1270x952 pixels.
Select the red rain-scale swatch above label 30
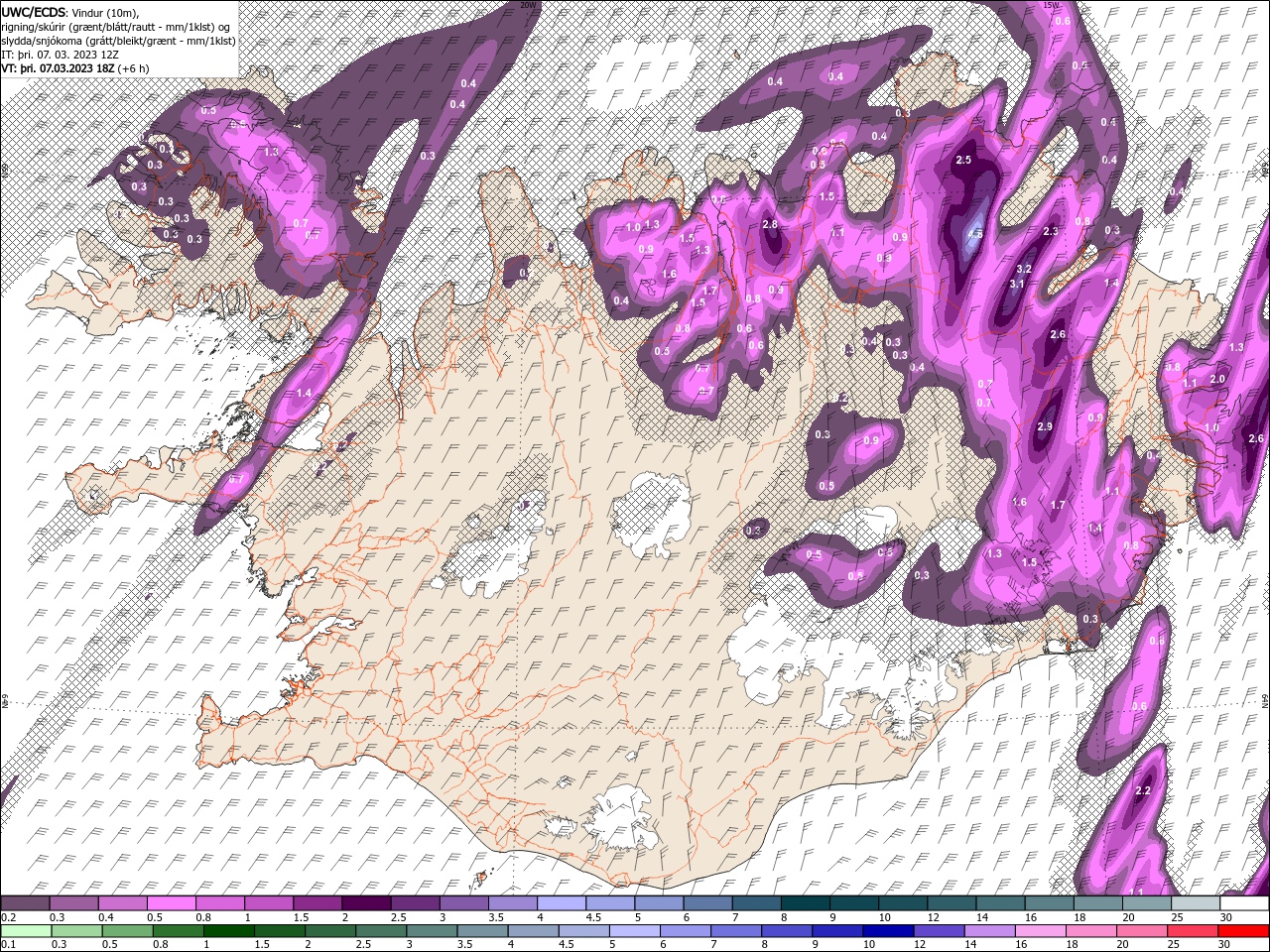coord(1242,931)
